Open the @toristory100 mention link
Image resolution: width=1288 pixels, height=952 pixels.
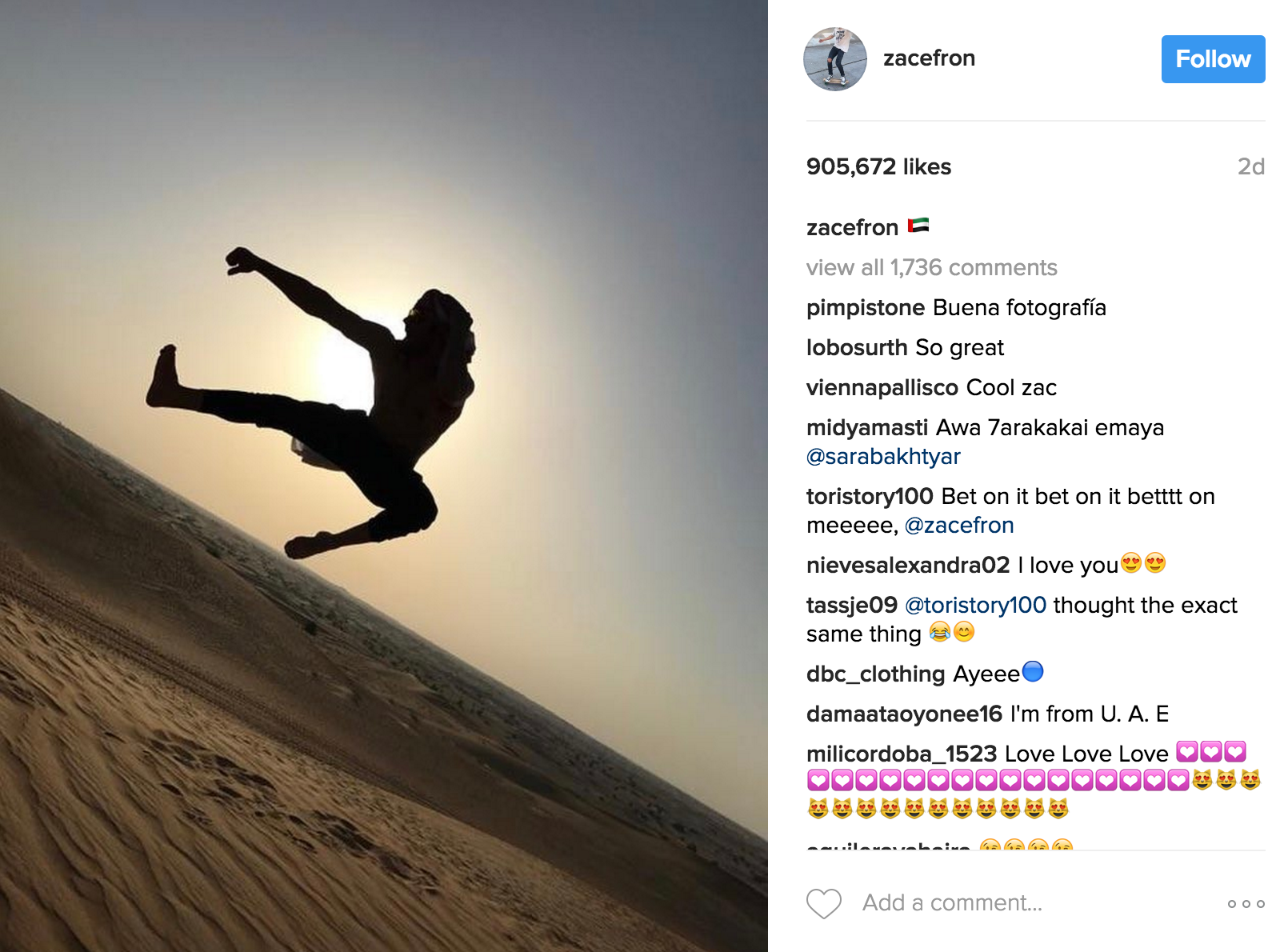tap(975, 605)
